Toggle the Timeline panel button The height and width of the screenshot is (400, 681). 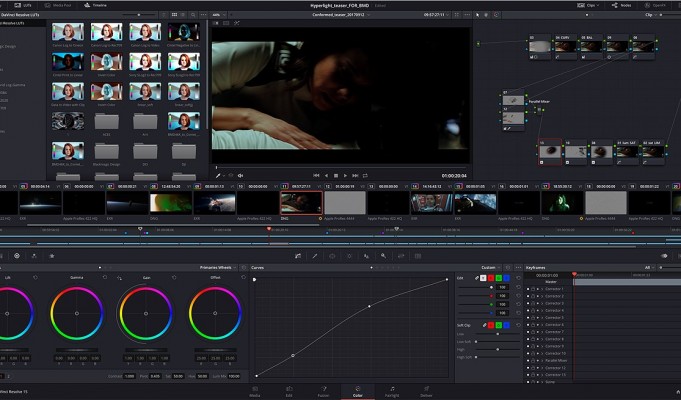point(95,5)
